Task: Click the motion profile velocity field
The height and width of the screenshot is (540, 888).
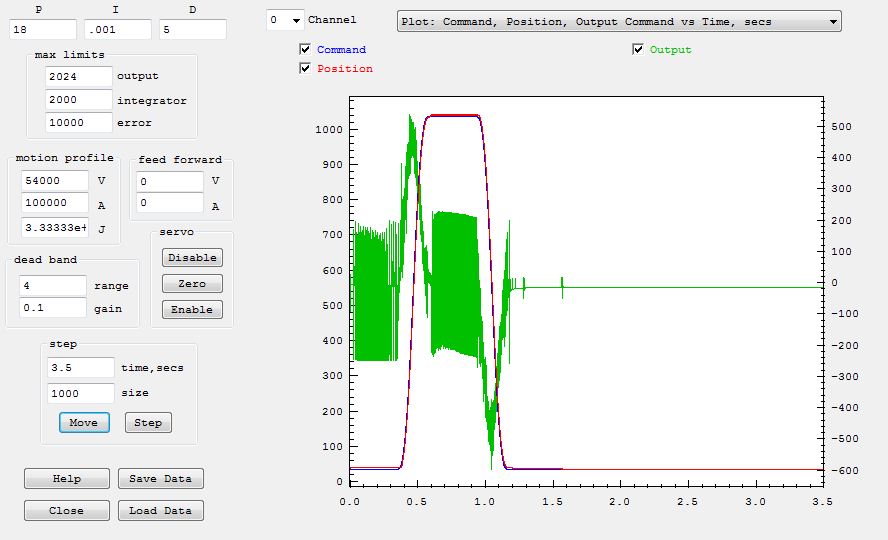Action: pos(55,181)
